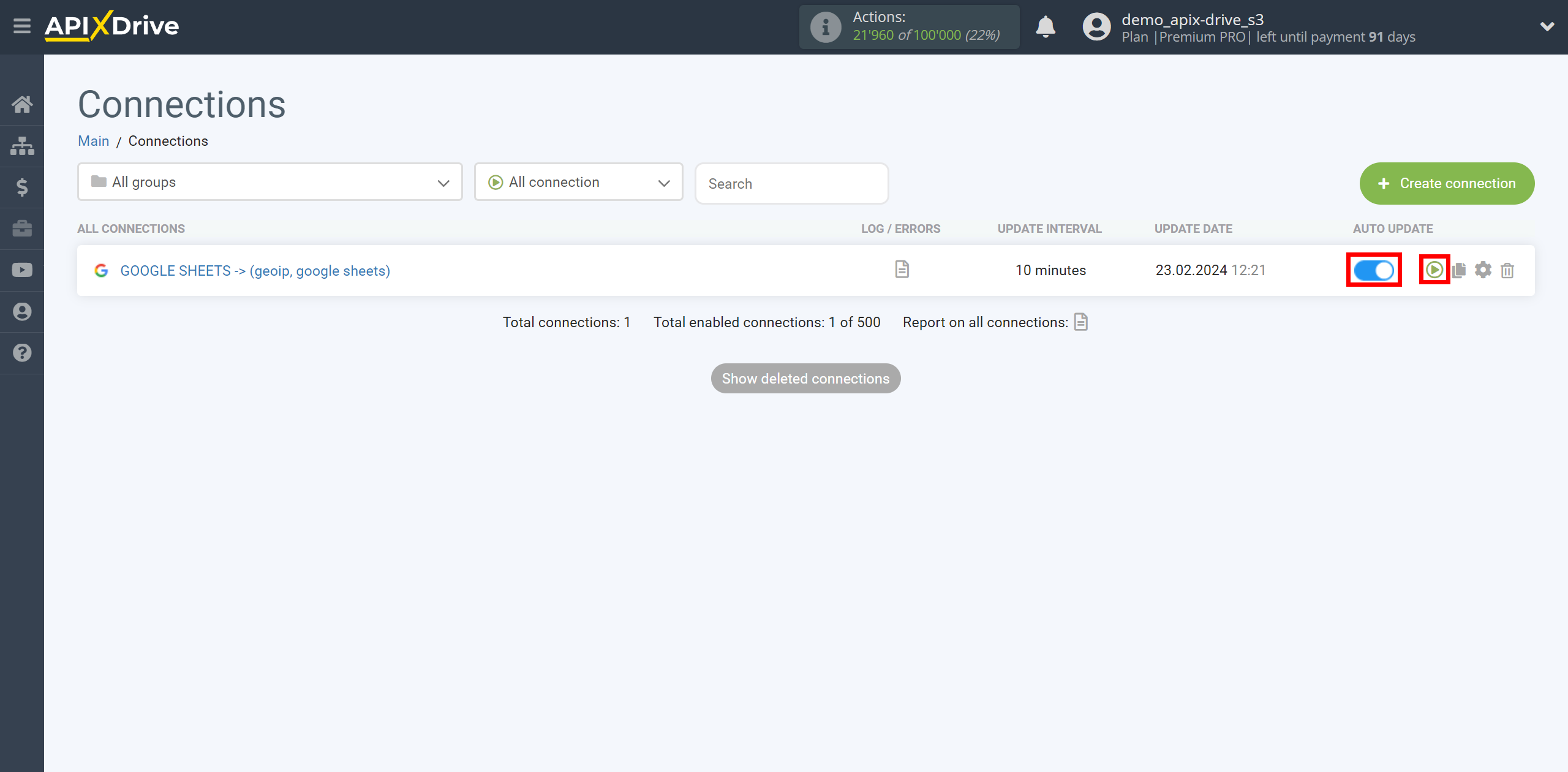Click the settings gear icon for the connection
1568x772 pixels.
point(1484,270)
